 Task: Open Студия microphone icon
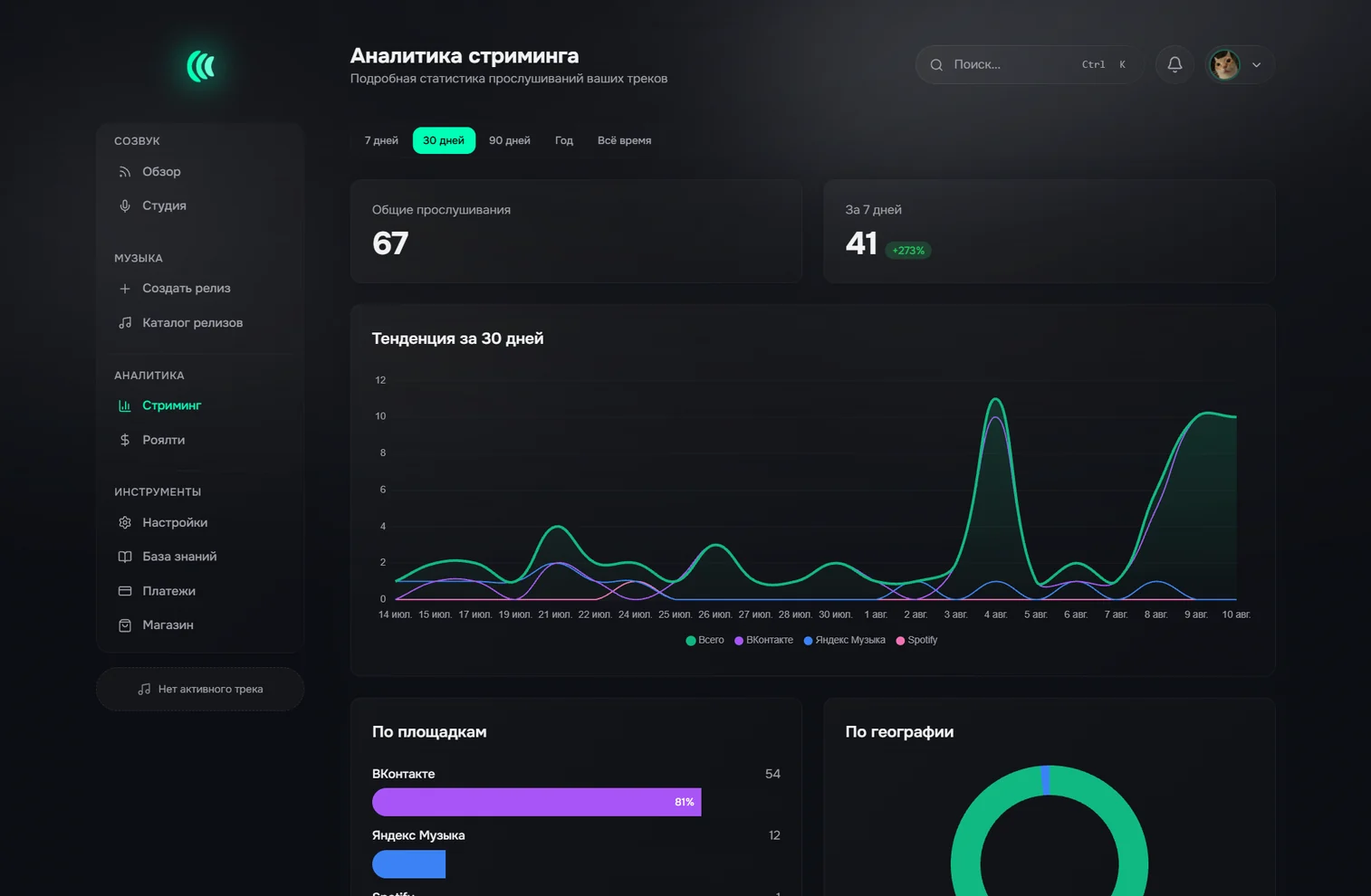coord(125,205)
